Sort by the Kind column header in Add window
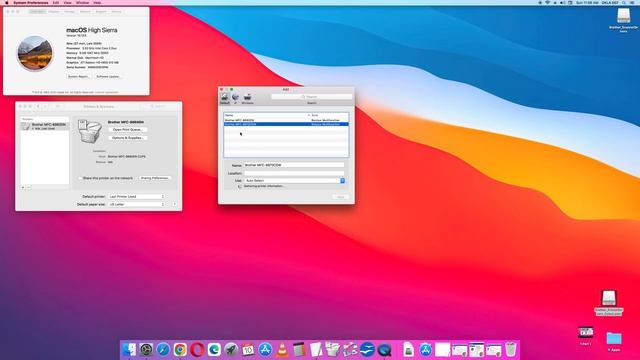Viewport: 640px width, 360px height. [330, 116]
